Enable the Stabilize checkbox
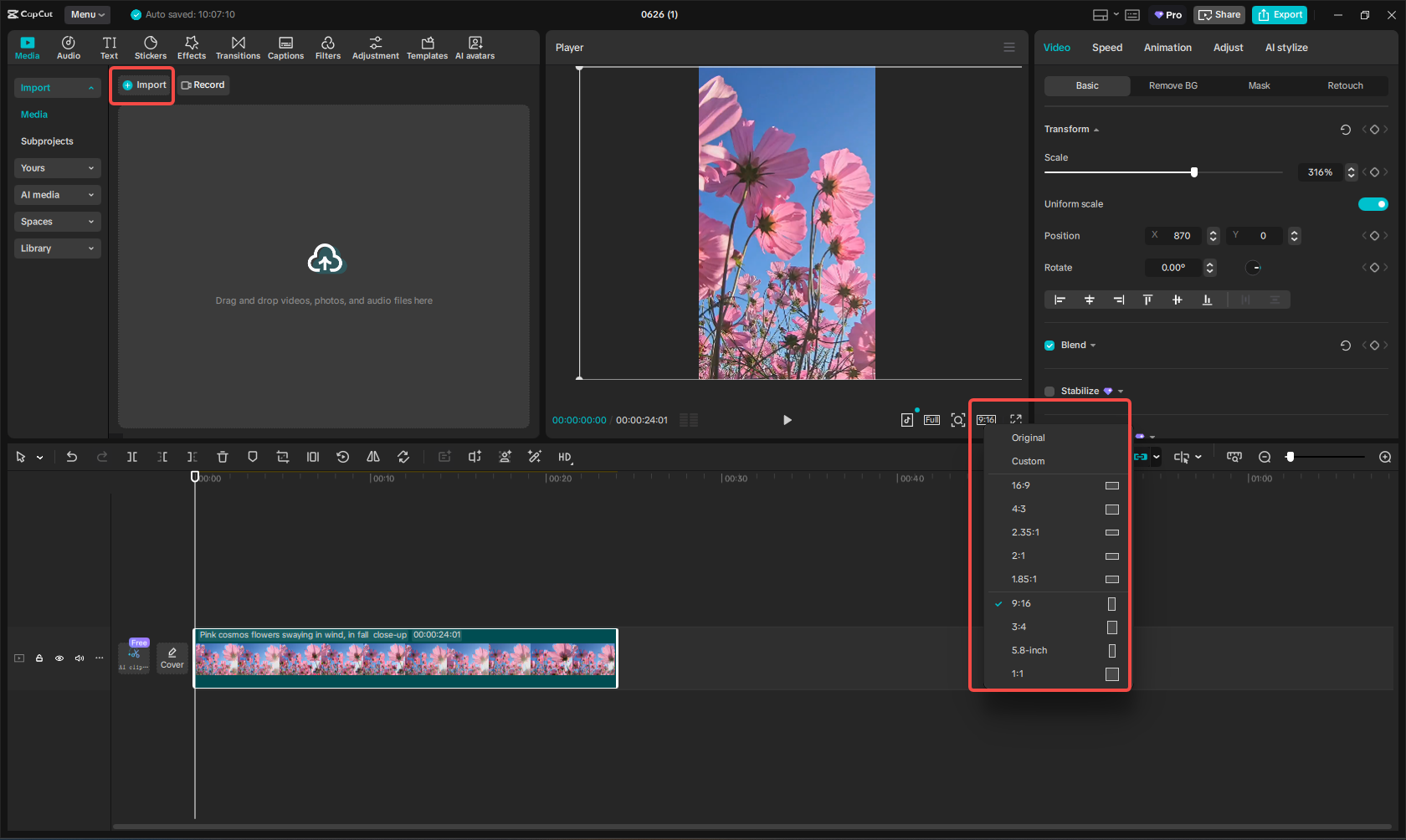The height and width of the screenshot is (840, 1406). pyautogui.click(x=1049, y=392)
